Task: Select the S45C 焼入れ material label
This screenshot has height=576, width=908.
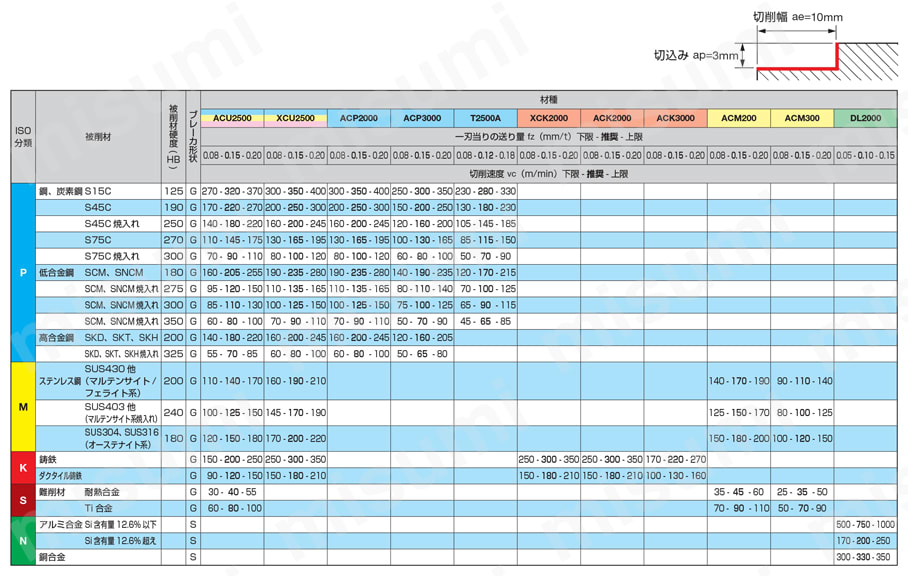Action: point(112,223)
